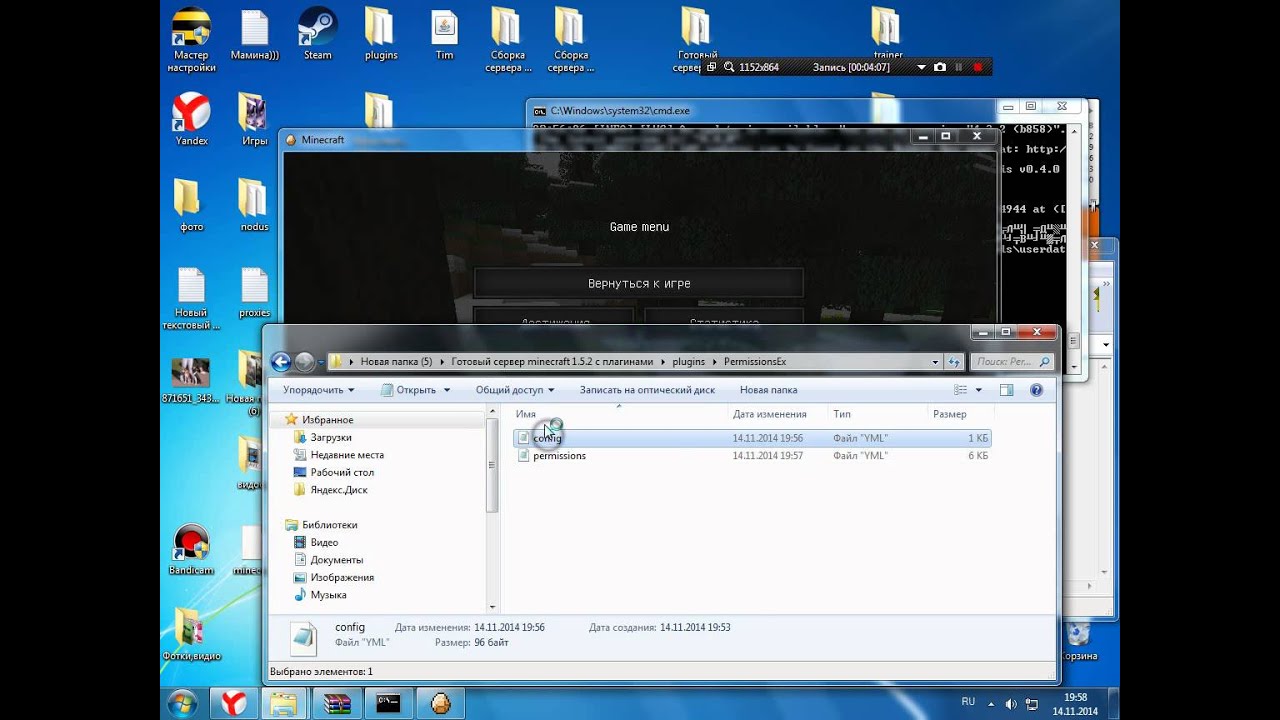
Task: Select the фото folder on desktop
Action: point(191,205)
